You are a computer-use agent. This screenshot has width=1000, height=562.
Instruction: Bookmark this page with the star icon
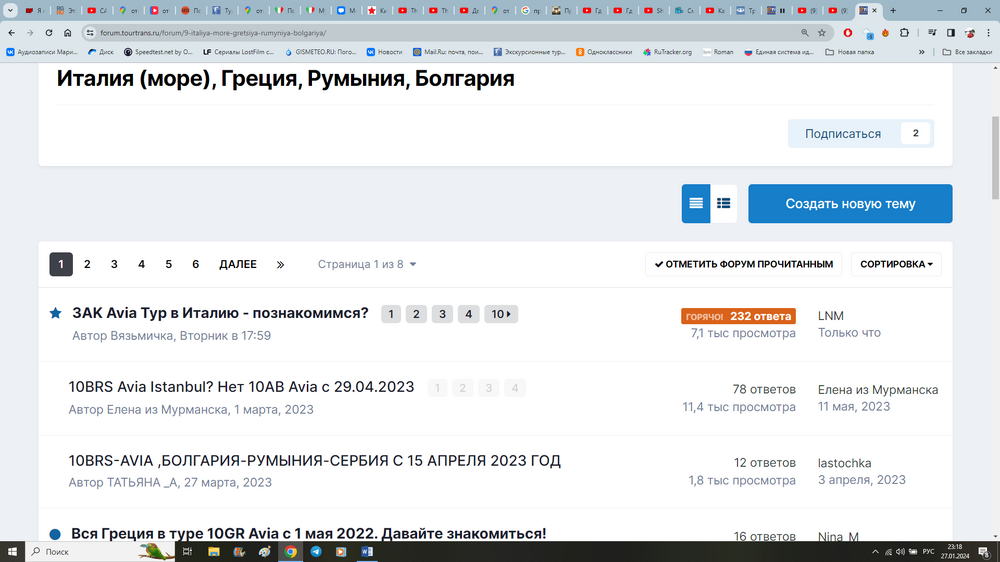[821, 32]
